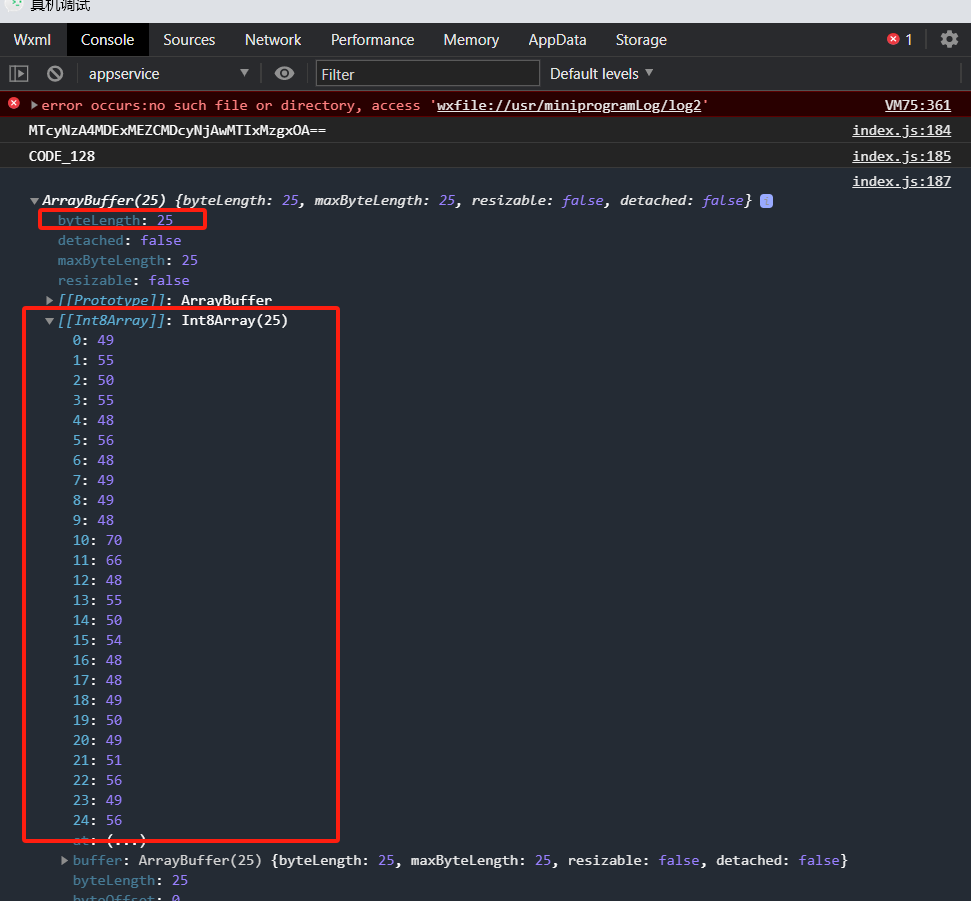Image resolution: width=971 pixels, height=901 pixels.
Task: Open the Default levels dropdown
Action: click(601, 74)
